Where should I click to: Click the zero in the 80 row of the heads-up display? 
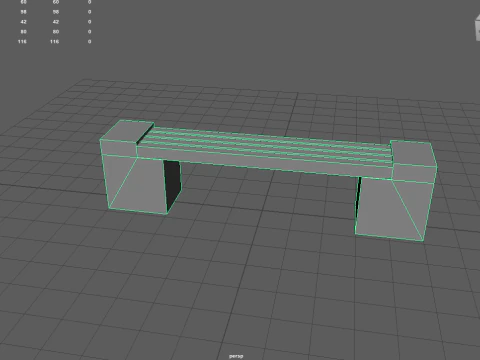coord(89,32)
